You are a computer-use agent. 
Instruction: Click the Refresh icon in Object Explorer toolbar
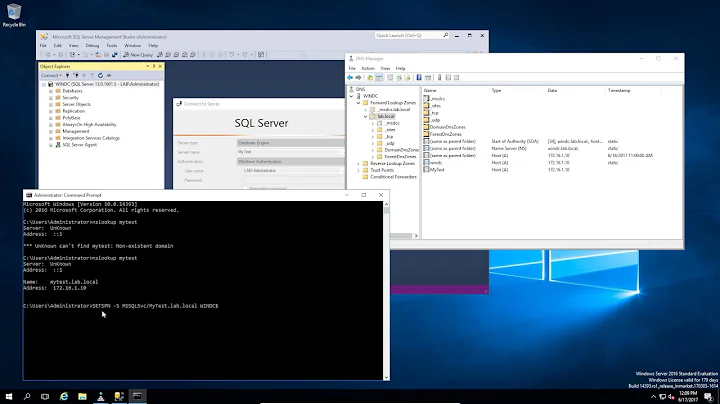100,75
